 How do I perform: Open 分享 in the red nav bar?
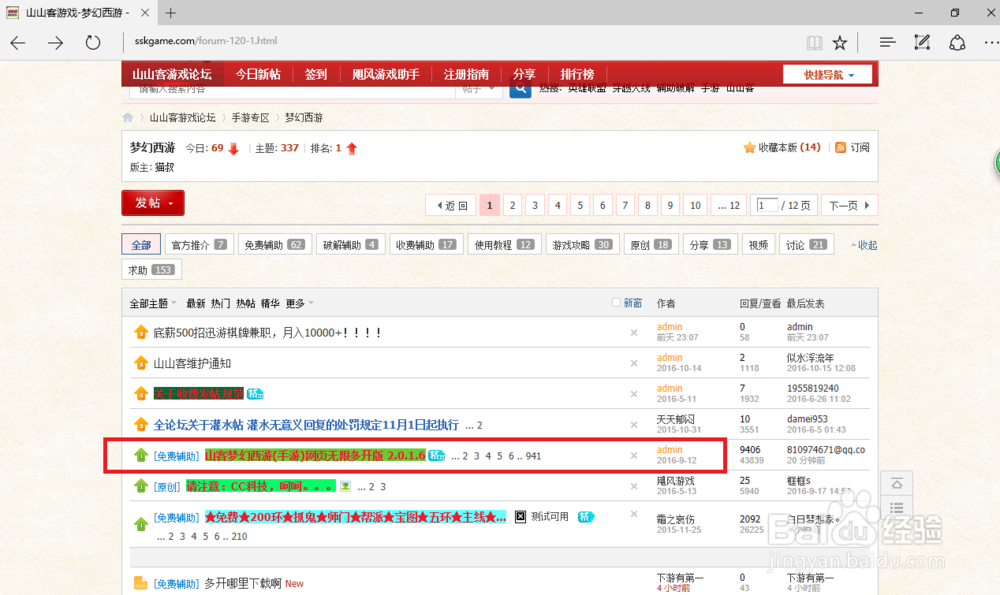pos(524,75)
